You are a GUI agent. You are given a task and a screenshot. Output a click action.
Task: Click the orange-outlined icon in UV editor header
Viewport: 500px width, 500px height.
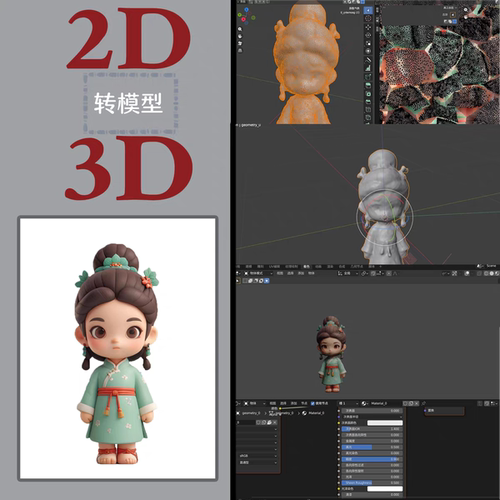(453, 15)
